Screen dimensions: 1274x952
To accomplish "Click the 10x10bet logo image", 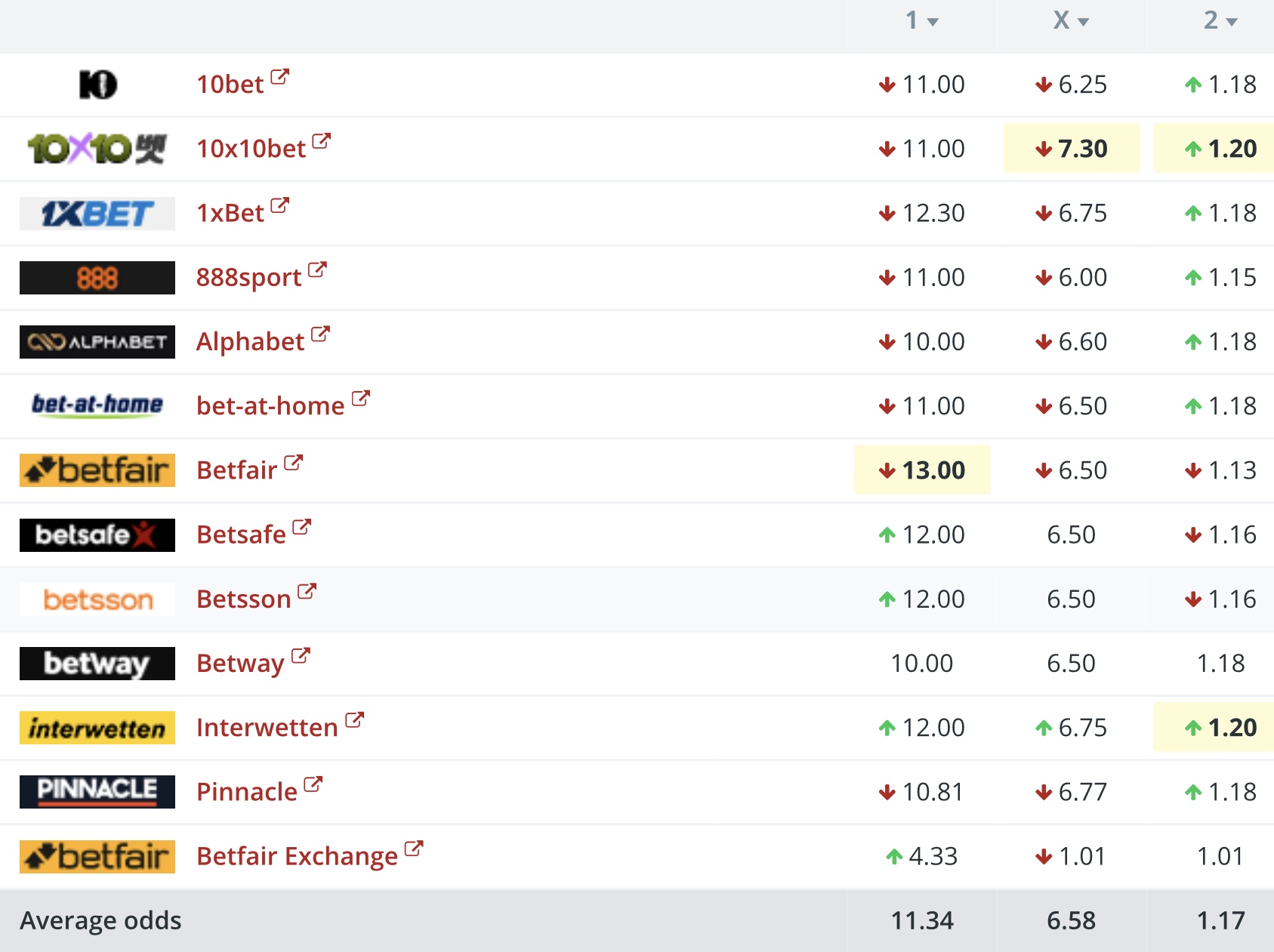I will [x=97, y=149].
